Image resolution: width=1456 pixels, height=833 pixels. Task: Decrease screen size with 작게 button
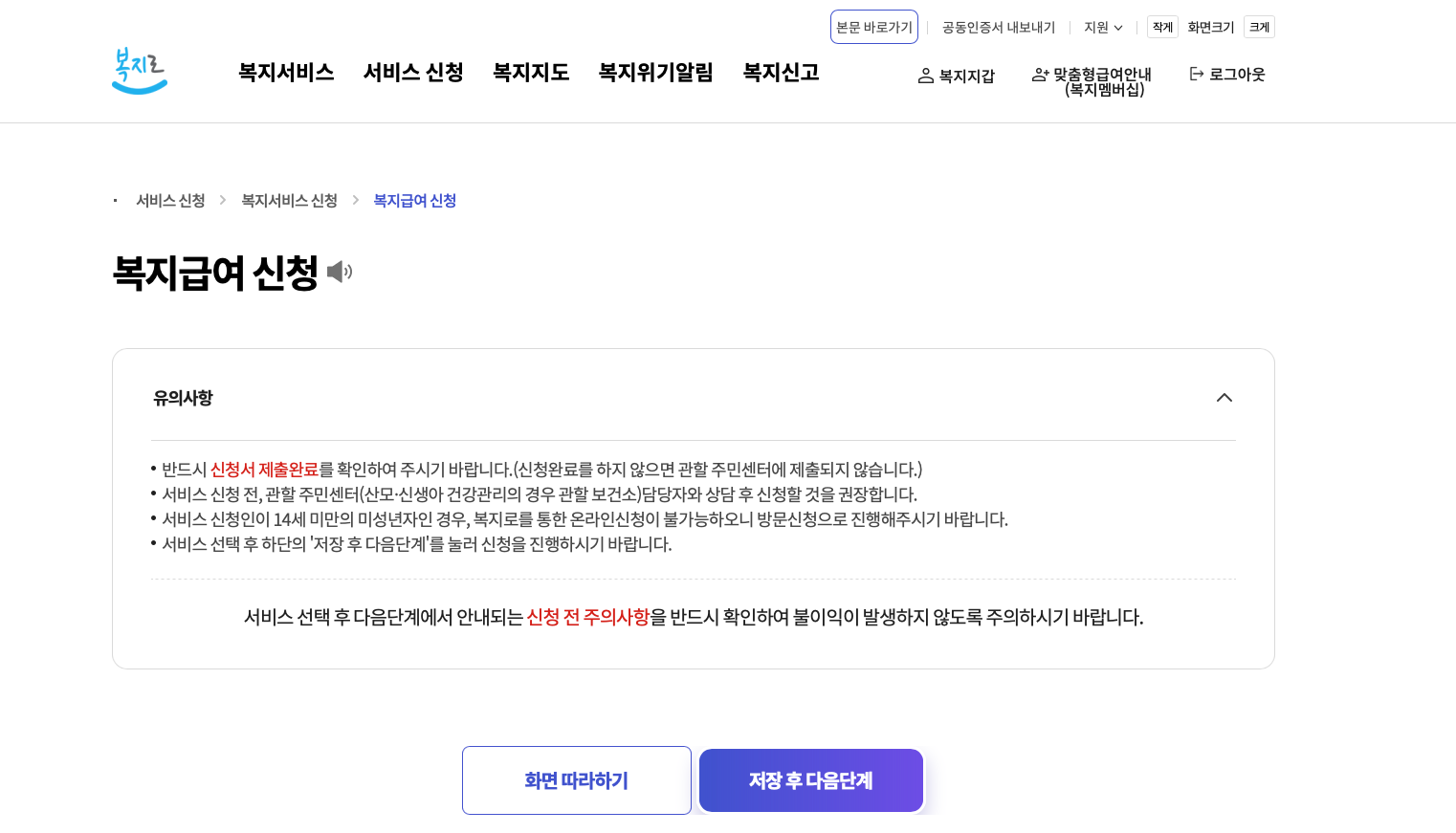pos(1162,27)
